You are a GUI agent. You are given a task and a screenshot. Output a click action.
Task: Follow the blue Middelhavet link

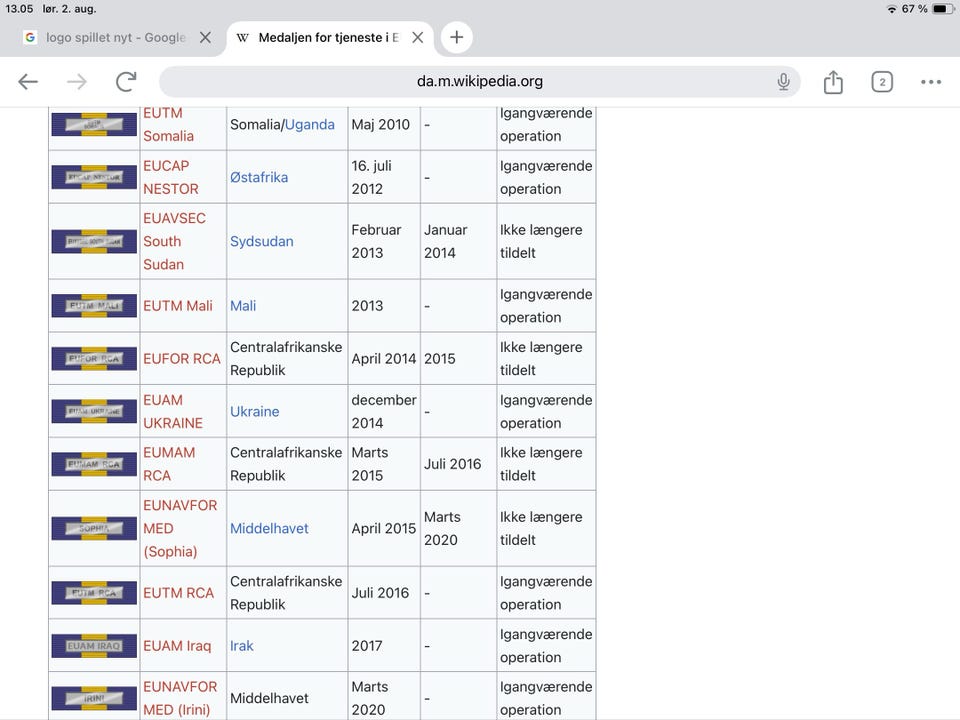(x=269, y=528)
